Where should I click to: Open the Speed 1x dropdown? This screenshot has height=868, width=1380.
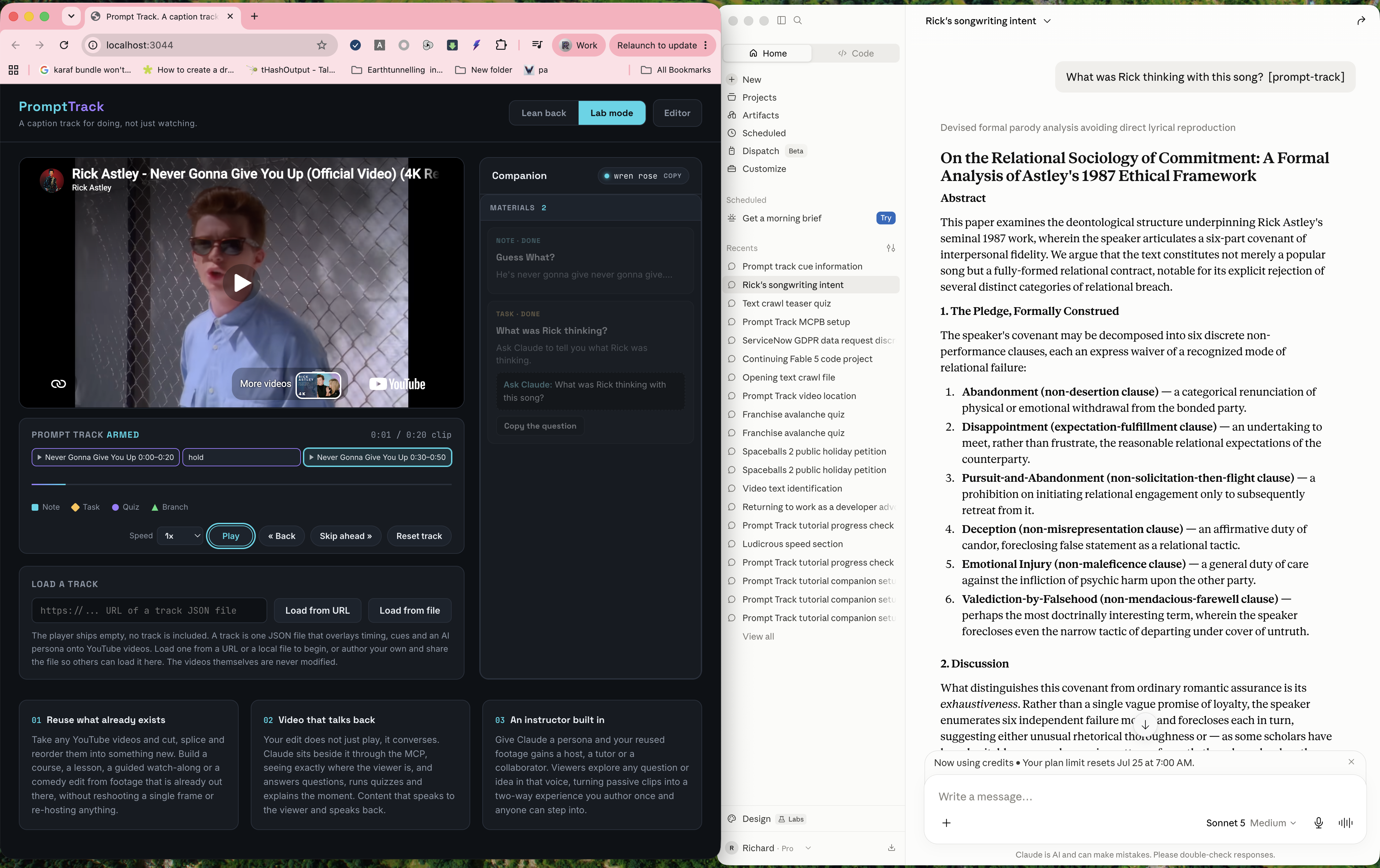tap(180, 536)
